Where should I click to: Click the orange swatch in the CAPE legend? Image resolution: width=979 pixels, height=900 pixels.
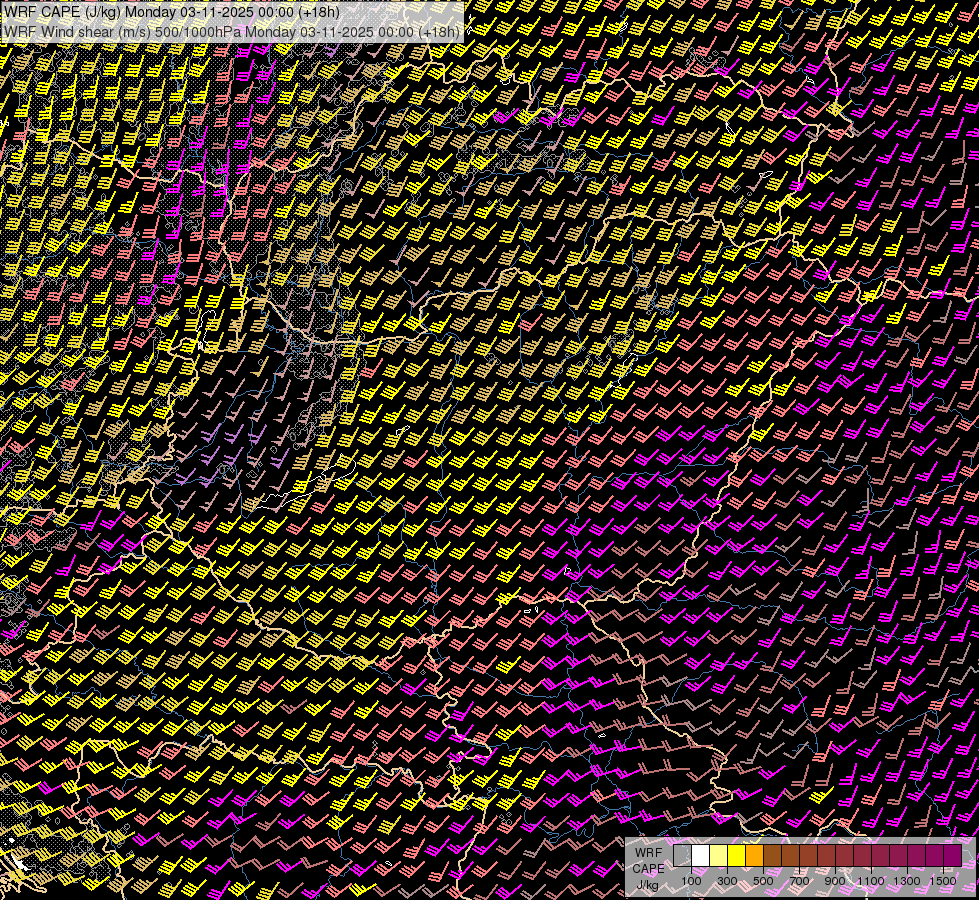[754, 856]
